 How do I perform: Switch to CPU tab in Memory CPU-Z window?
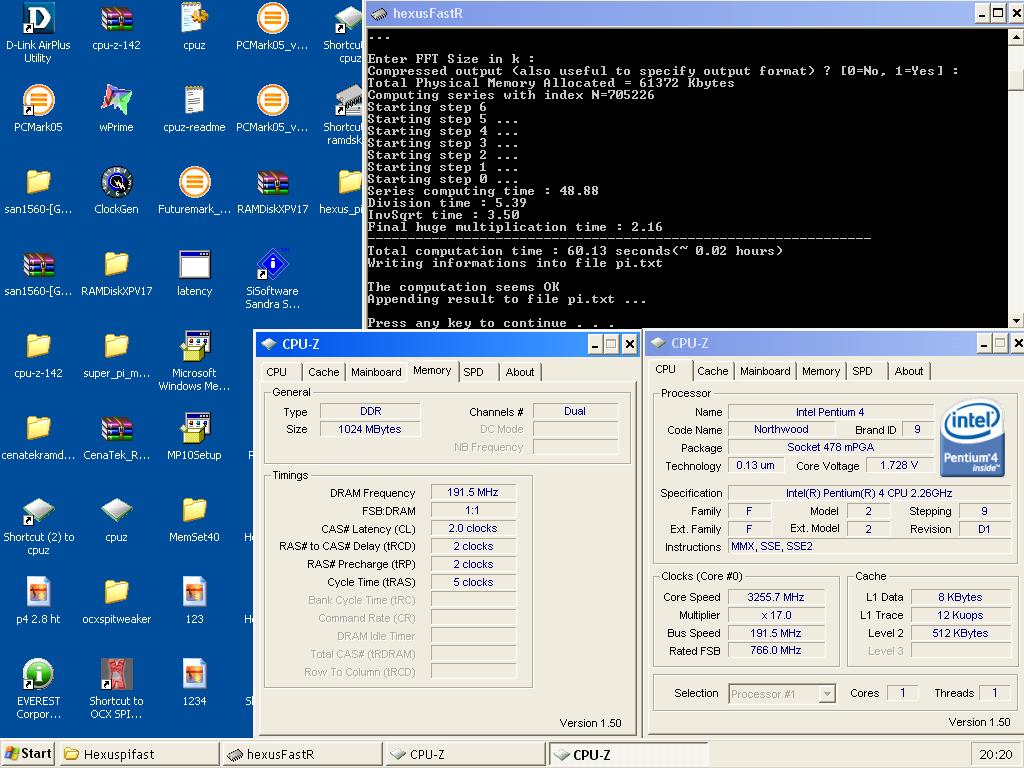click(x=277, y=372)
